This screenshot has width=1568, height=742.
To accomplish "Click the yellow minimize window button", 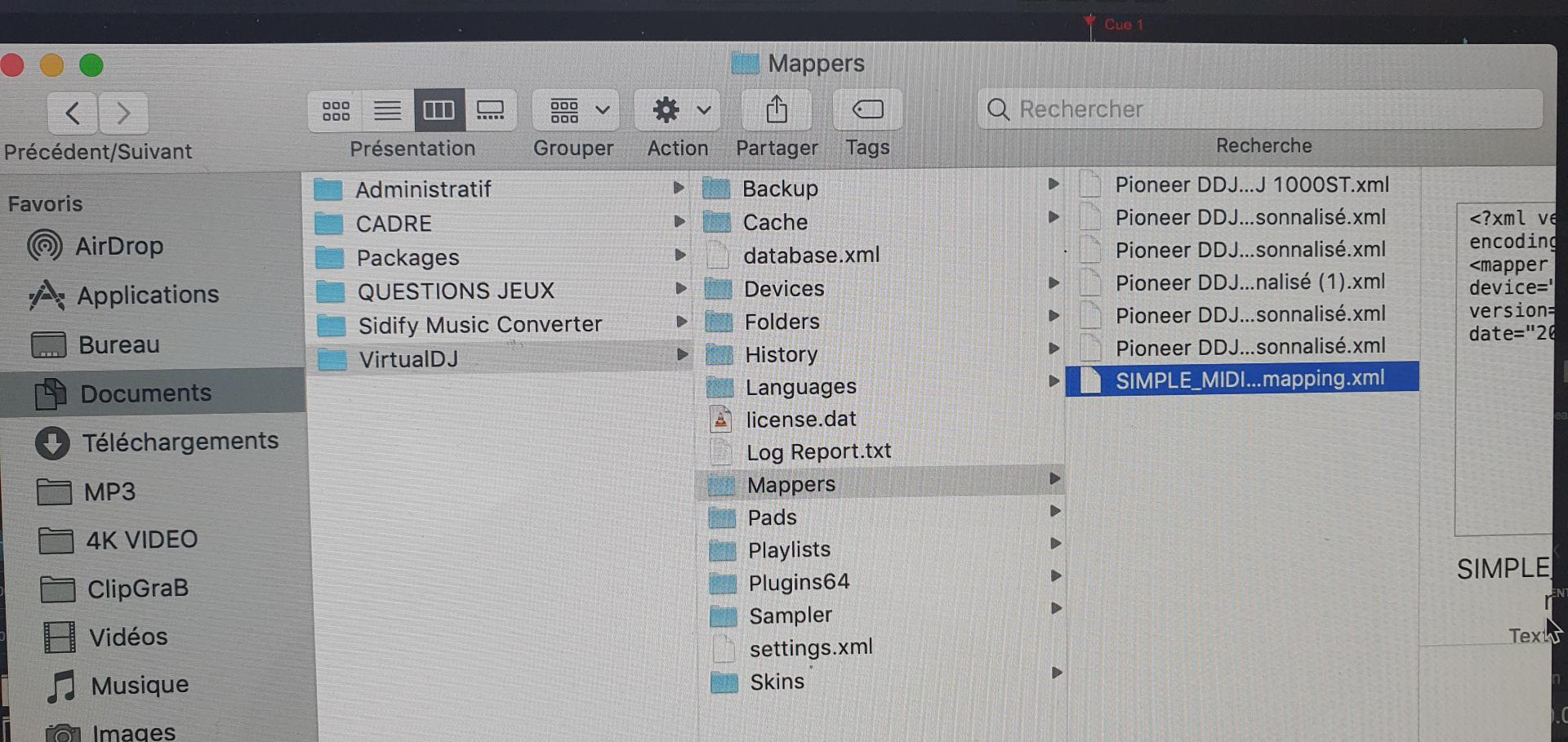I will tap(51, 64).
